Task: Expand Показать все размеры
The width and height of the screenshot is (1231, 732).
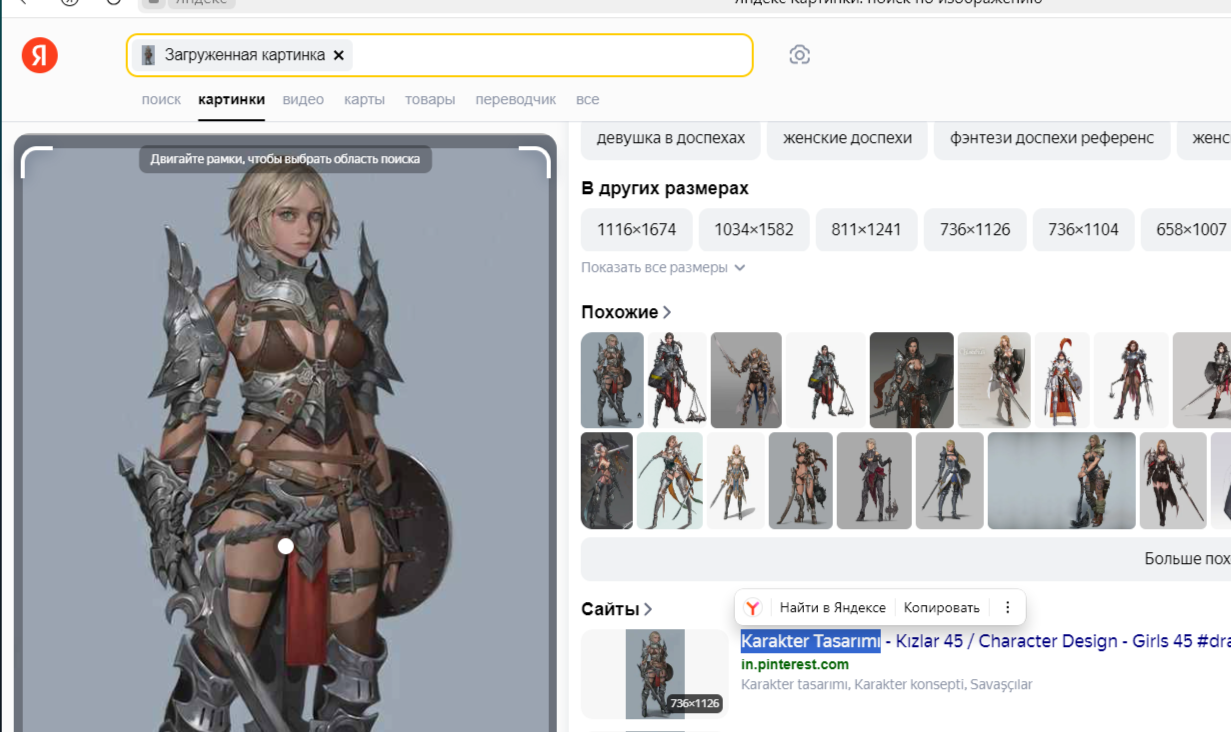Action: coord(663,267)
